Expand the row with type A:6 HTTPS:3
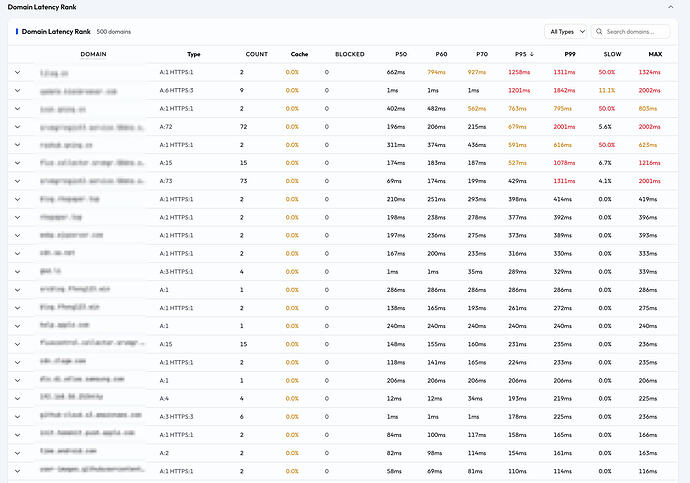This screenshot has height=483, width=690. [18, 90]
